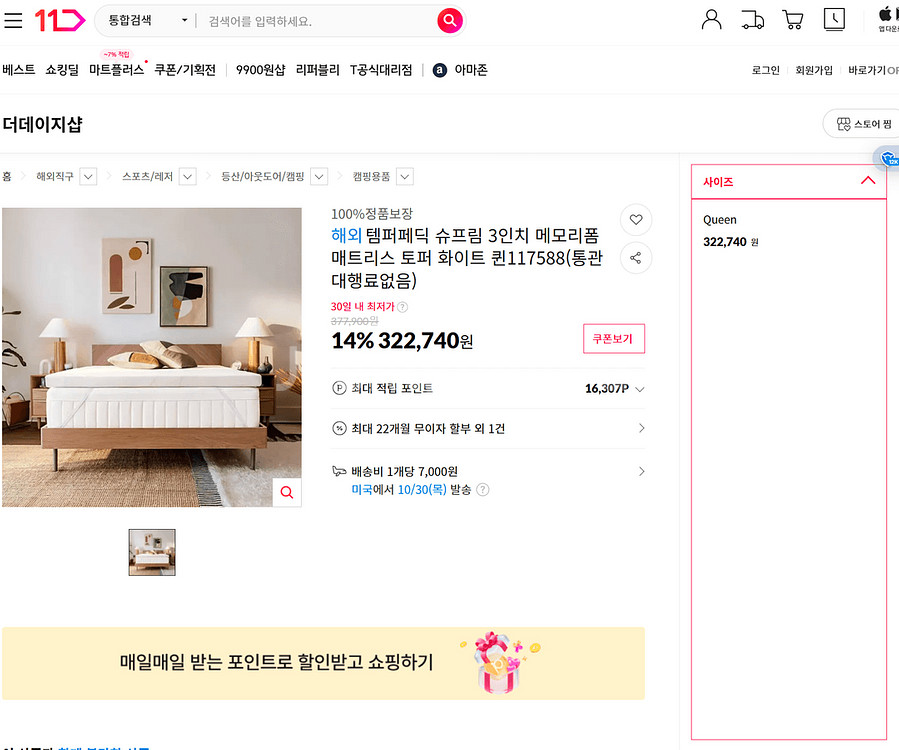The width and height of the screenshot is (899, 750).
Task: Open recently viewed items clock icon
Action: coord(834,20)
